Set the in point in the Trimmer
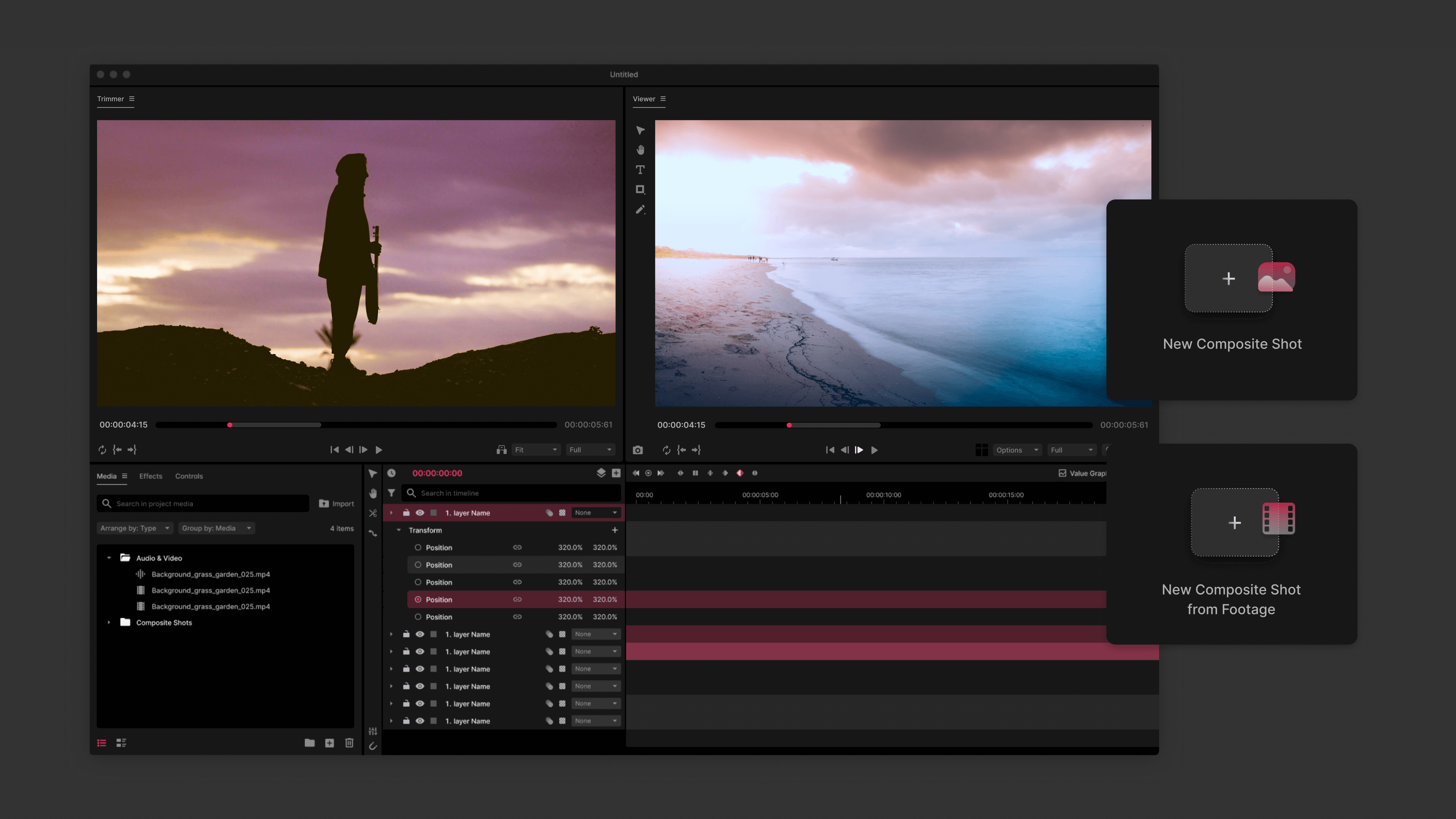This screenshot has height=819, width=1456. 117,450
